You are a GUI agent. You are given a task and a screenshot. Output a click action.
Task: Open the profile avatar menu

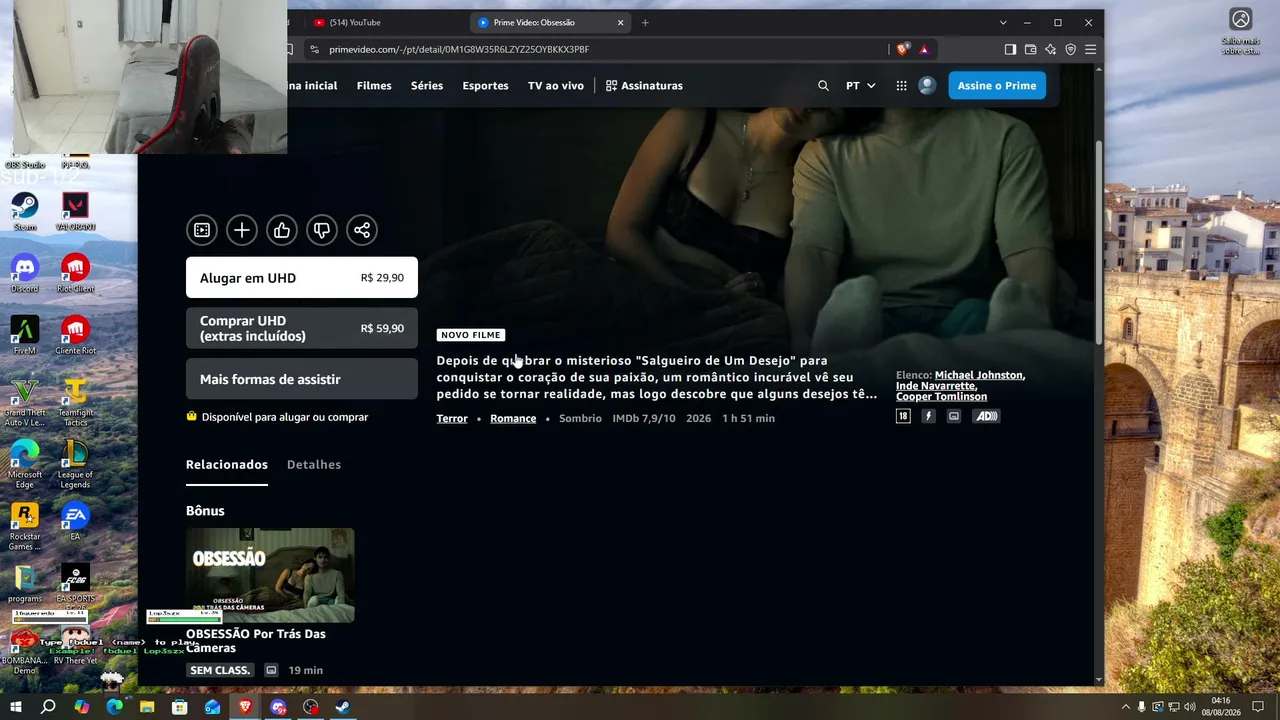927,86
